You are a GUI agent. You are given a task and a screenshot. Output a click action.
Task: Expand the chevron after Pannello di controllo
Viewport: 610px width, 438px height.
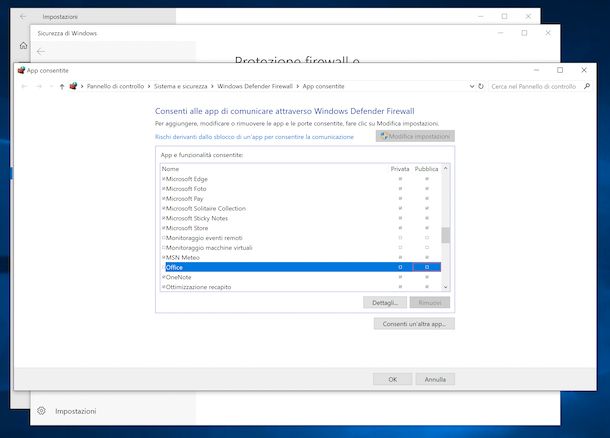(149, 86)
